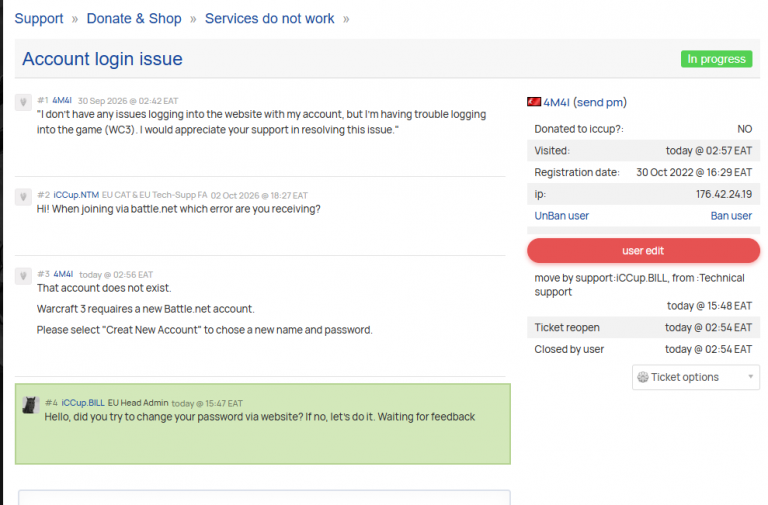Open the Donate & Shop breadcrumb
Viewport: 768px width, 505px height.
[x=134, y=19]
